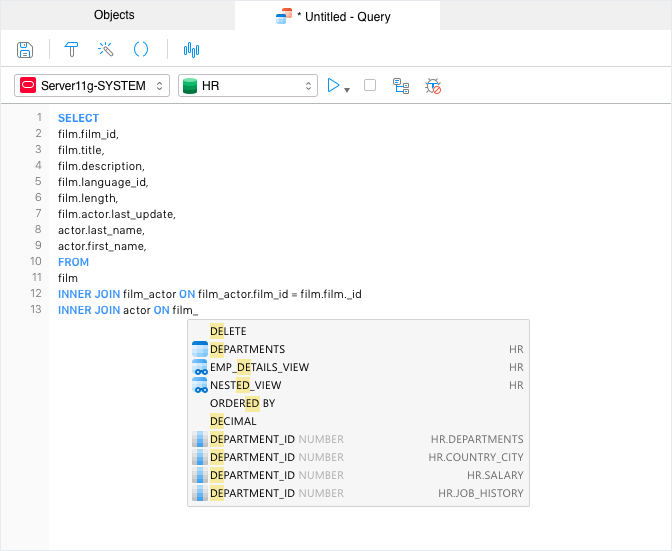Screen dimensions: 672x551
Task: Pick DEPARTMENT_ID from HR.SALARY
Action: pos(358,475)
